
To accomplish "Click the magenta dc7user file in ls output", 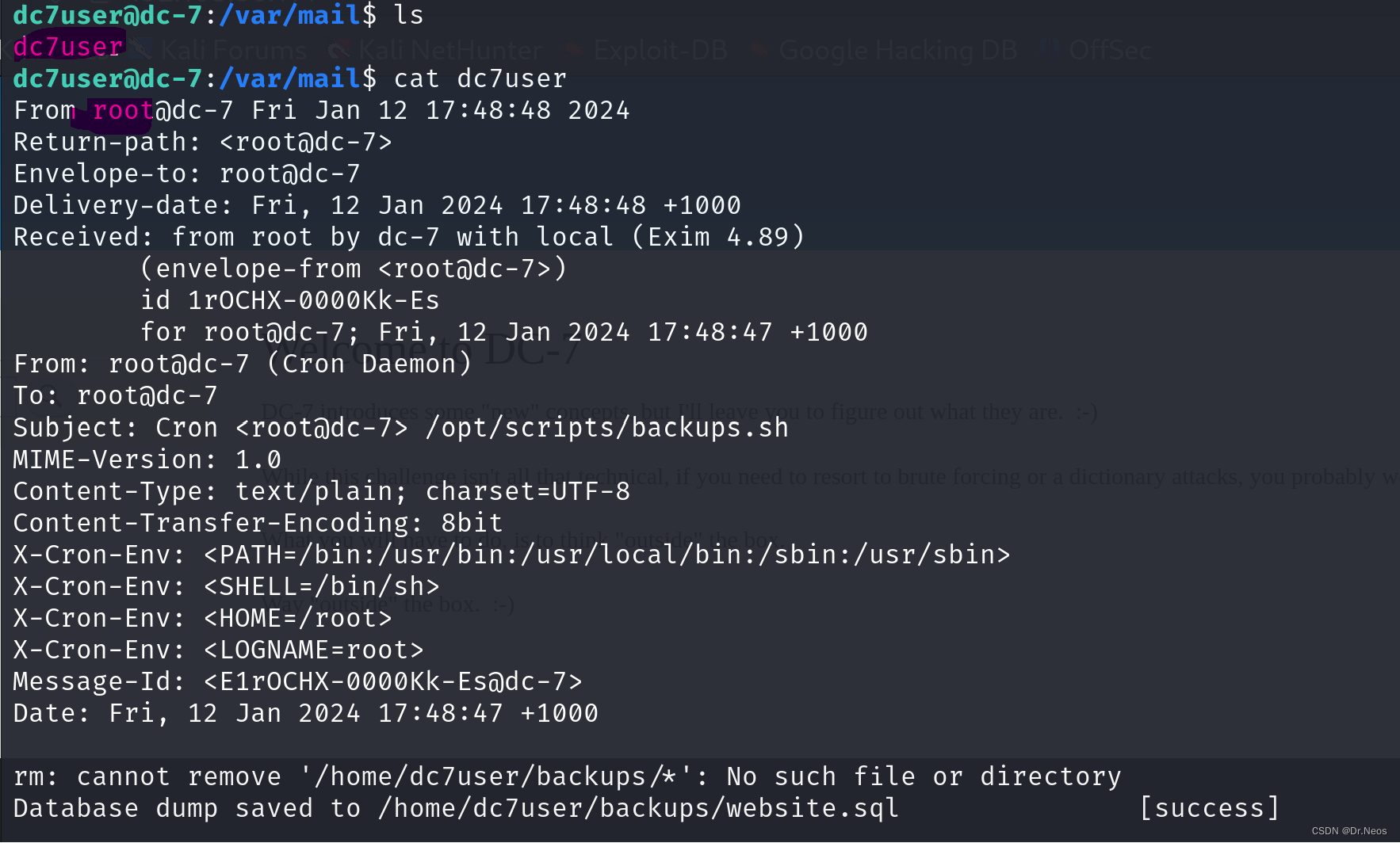I will [x=68, y=47].
